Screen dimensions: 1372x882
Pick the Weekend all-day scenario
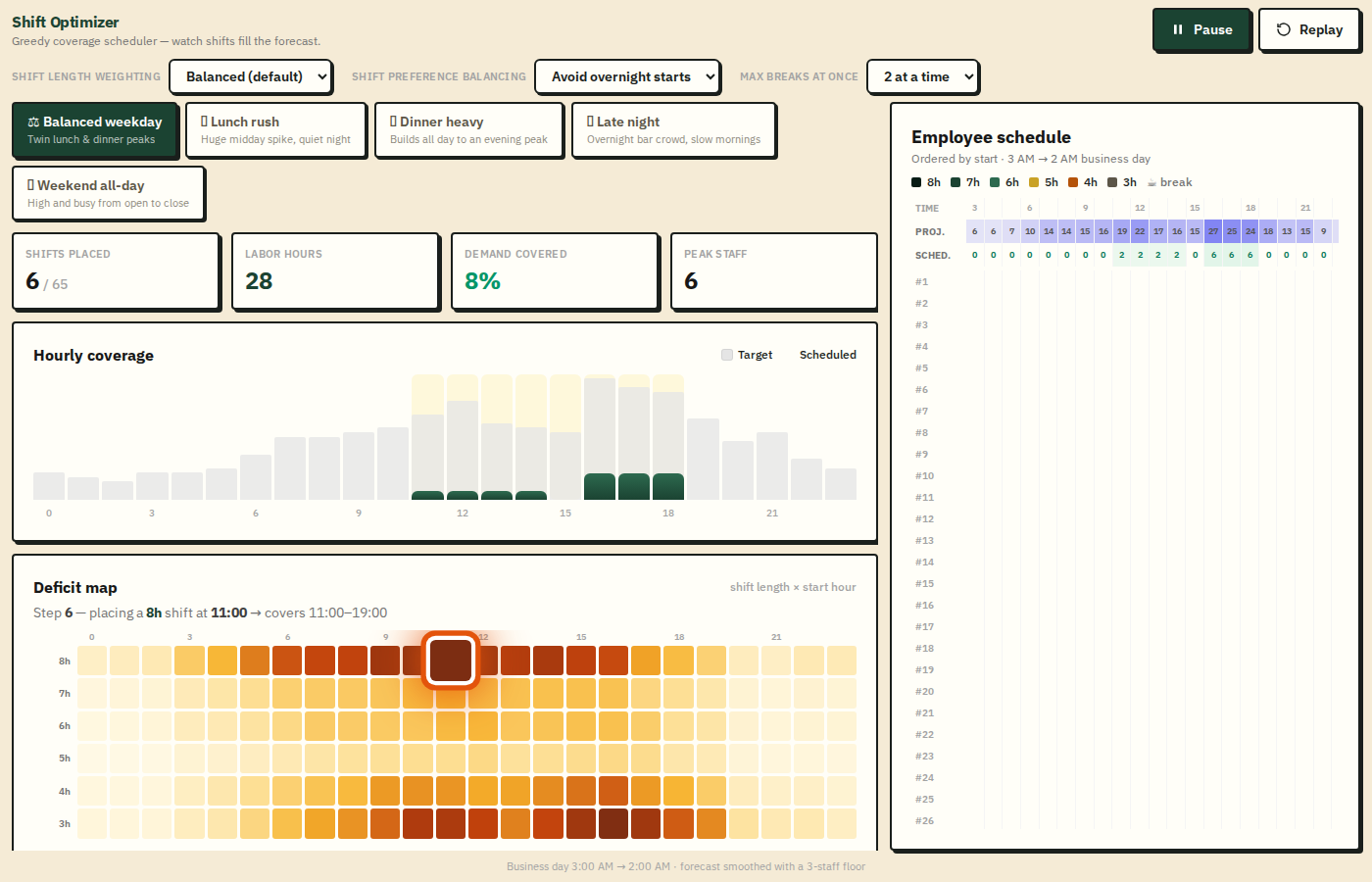click(x=109, y=193)
